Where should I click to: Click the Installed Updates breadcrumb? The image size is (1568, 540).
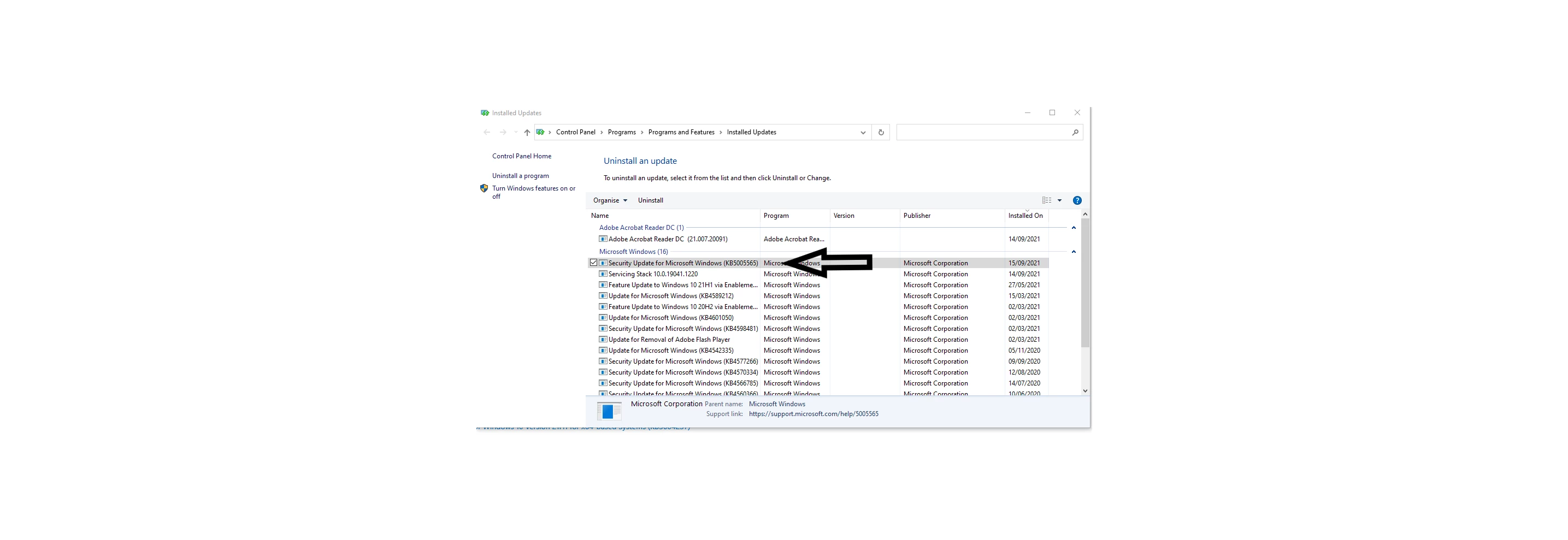coord(751,133)
